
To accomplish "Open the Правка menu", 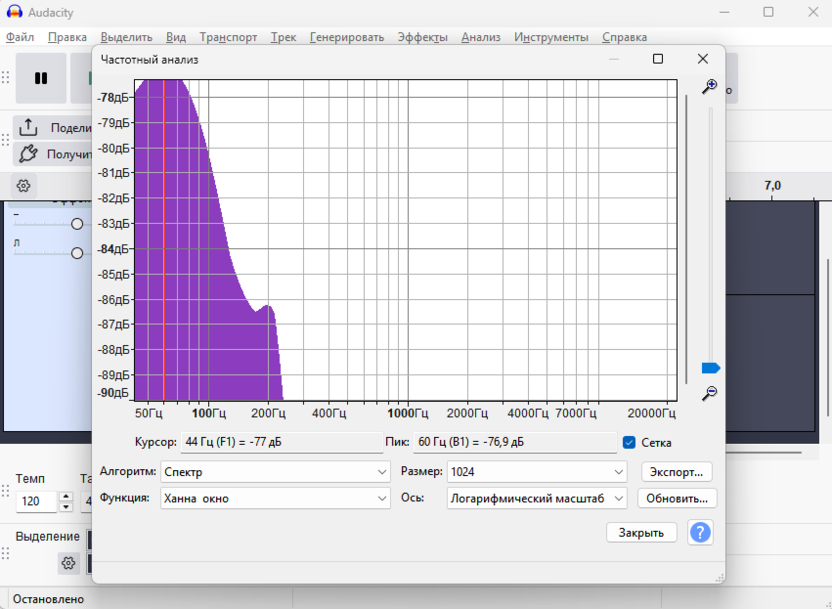I will [67, 37].
